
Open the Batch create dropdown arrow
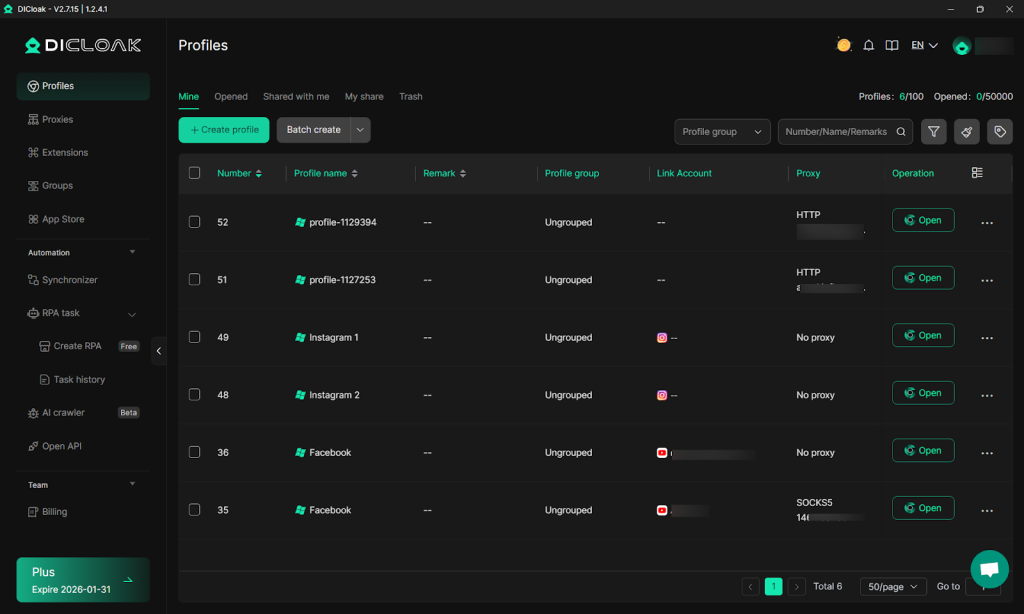pyautogui.click(x=360, y=130)
